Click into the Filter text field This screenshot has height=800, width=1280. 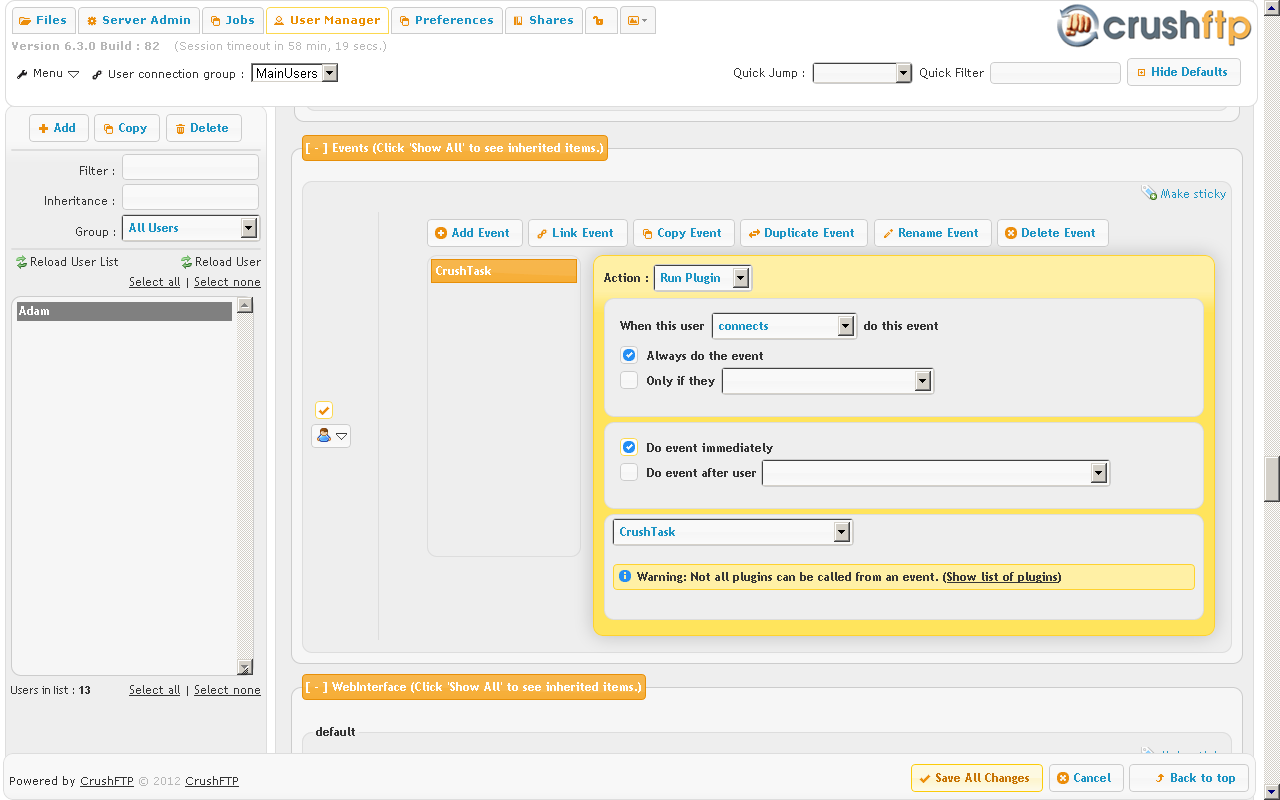[190, 167]
